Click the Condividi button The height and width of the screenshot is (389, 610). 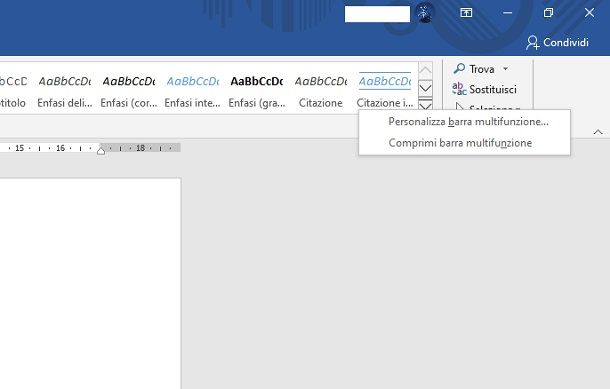click(x=557, y=42)
